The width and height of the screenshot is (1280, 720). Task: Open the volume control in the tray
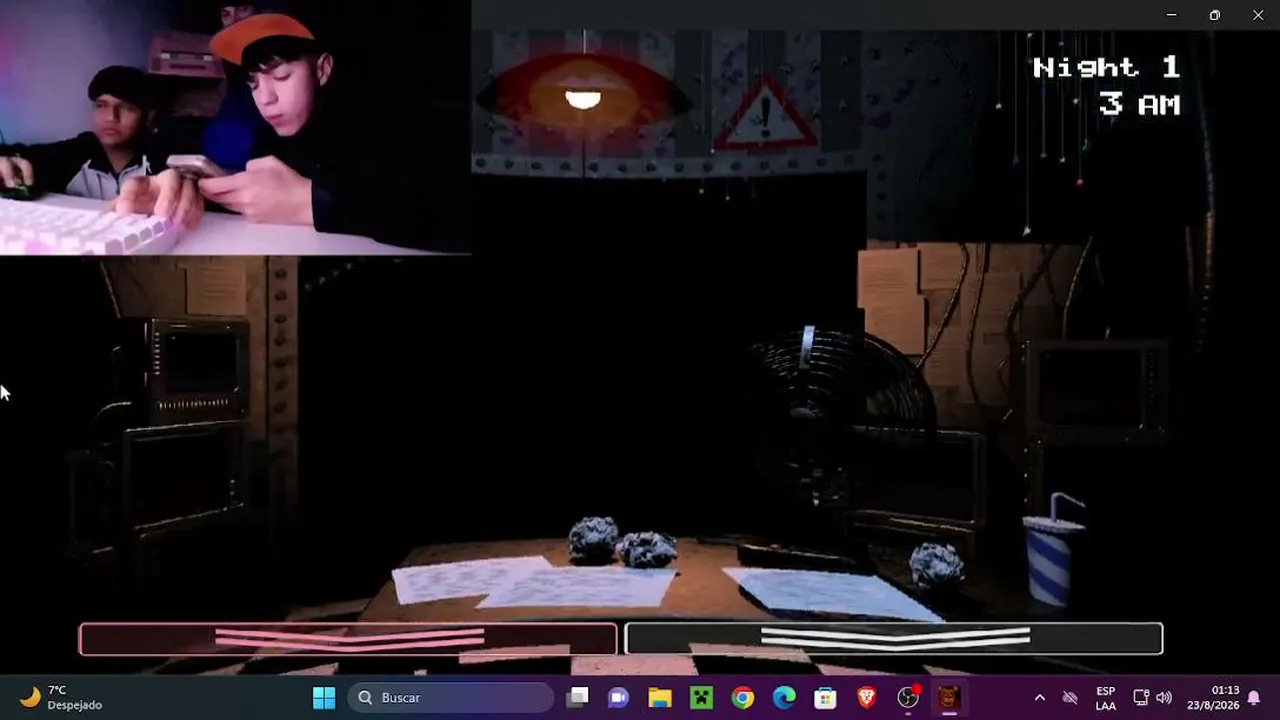pos(1164,698)
